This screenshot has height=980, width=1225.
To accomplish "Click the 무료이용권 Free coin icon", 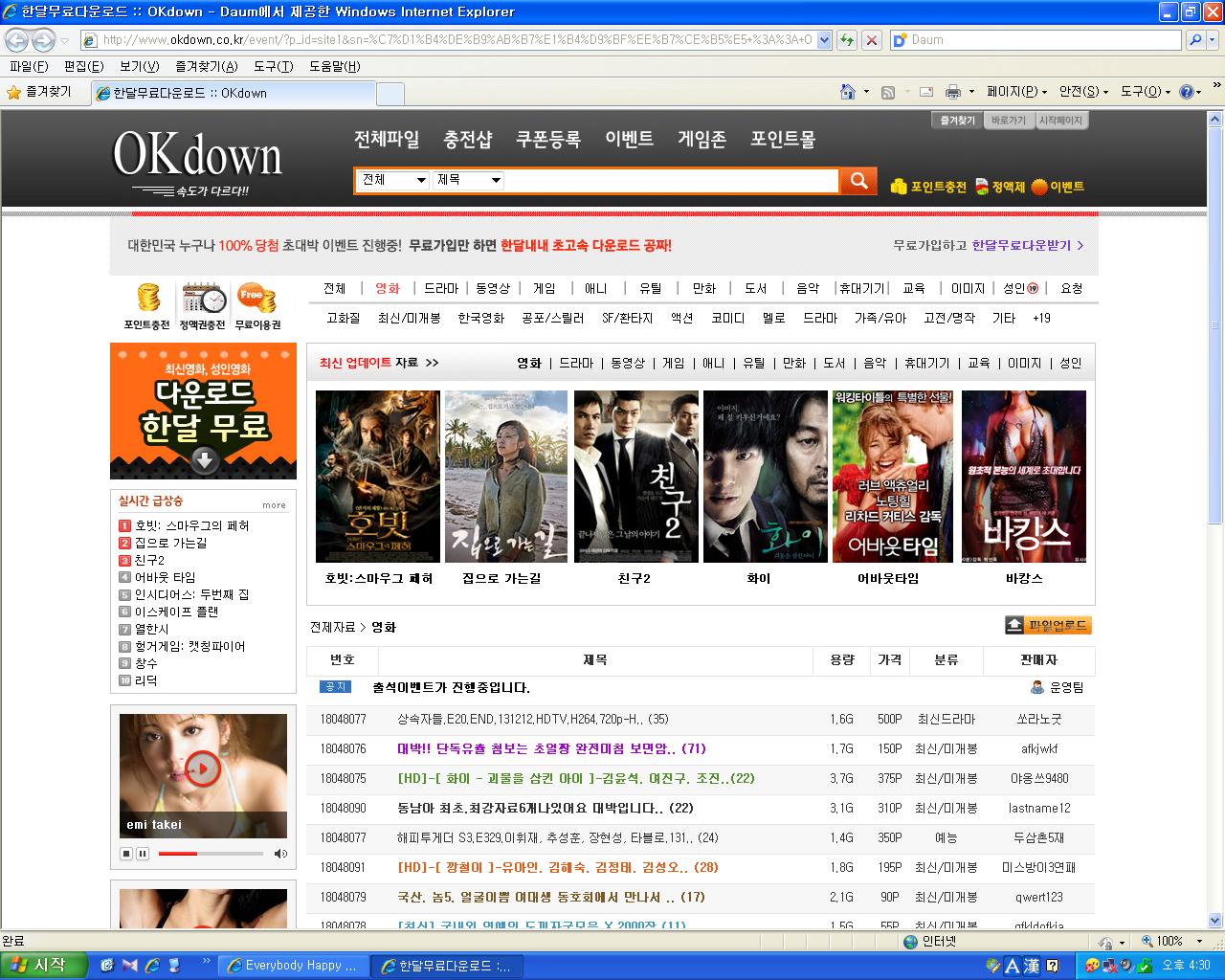I will pos(257,306).
